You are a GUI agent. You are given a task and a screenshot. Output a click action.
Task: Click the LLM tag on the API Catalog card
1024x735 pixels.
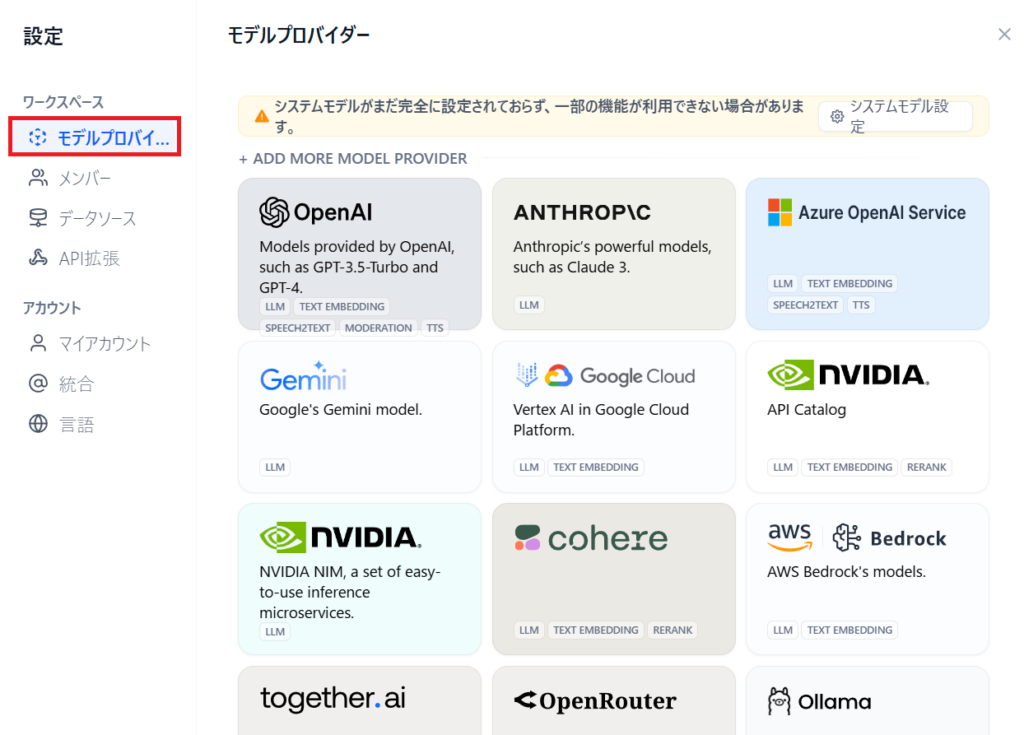tap(782, 467)
